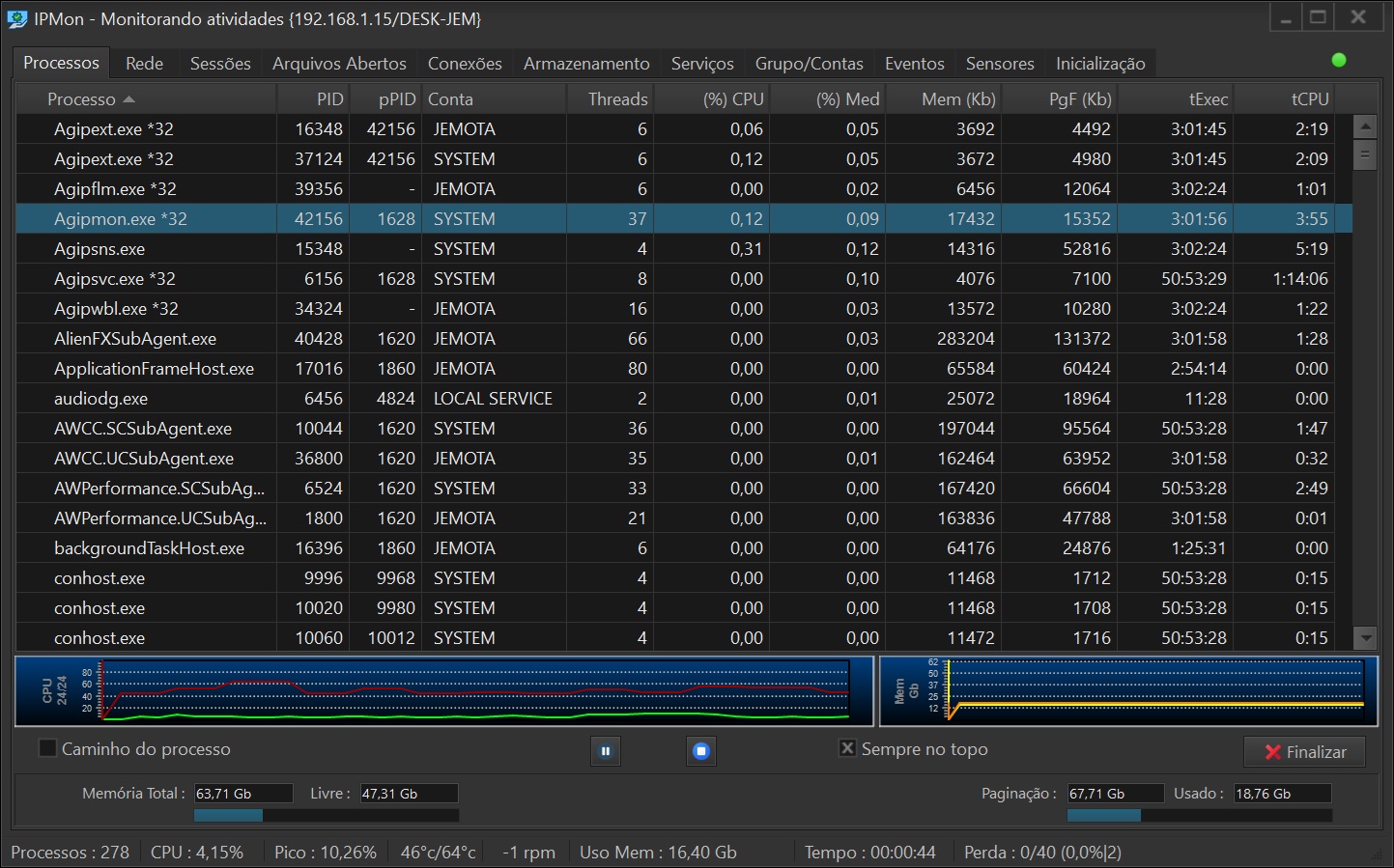The width and height of the screenshot is (1394, 868).
Task: Show the Sensores tab
Action: click(1000, 64)
